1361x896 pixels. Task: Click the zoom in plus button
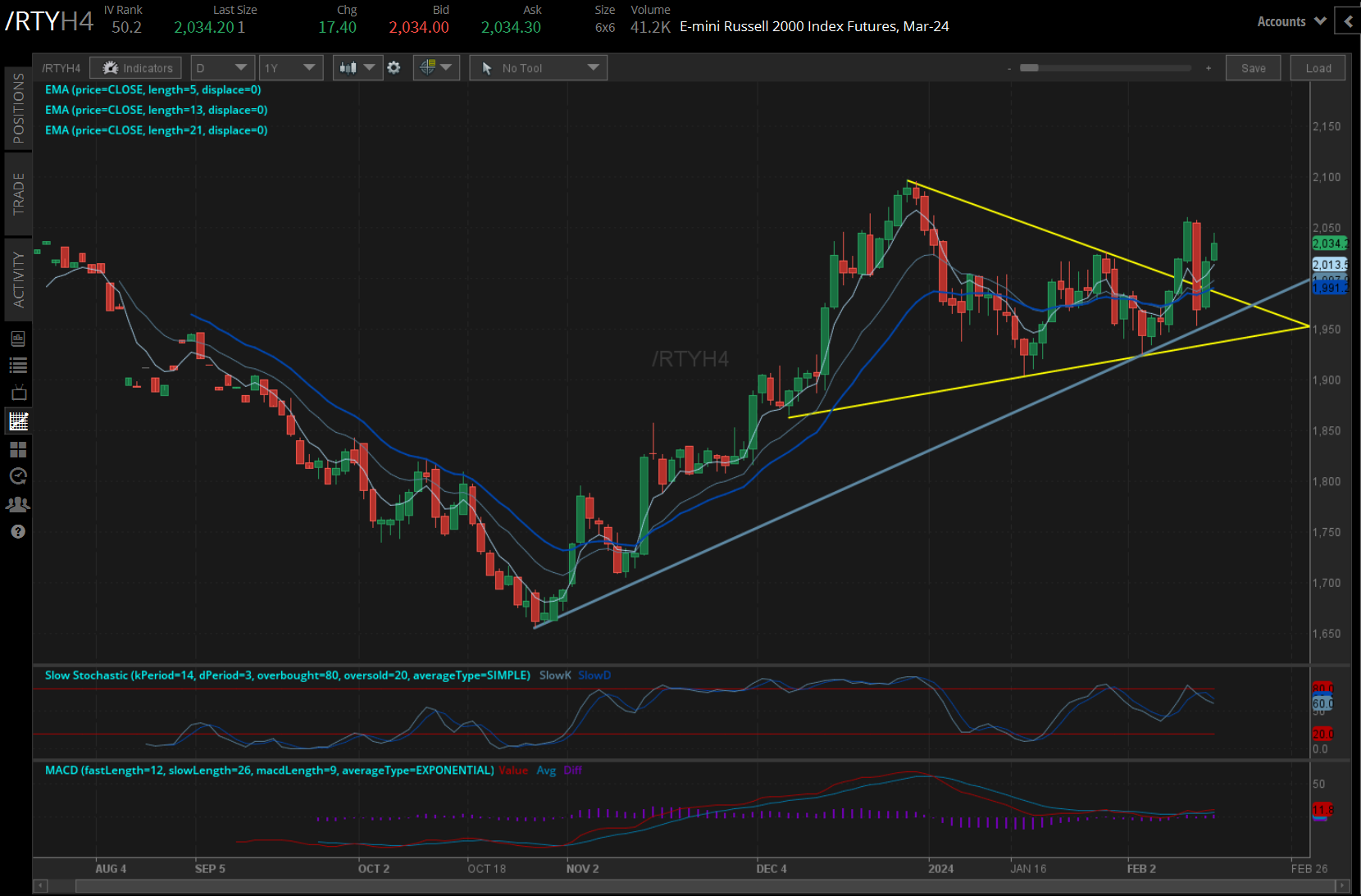1209,68
